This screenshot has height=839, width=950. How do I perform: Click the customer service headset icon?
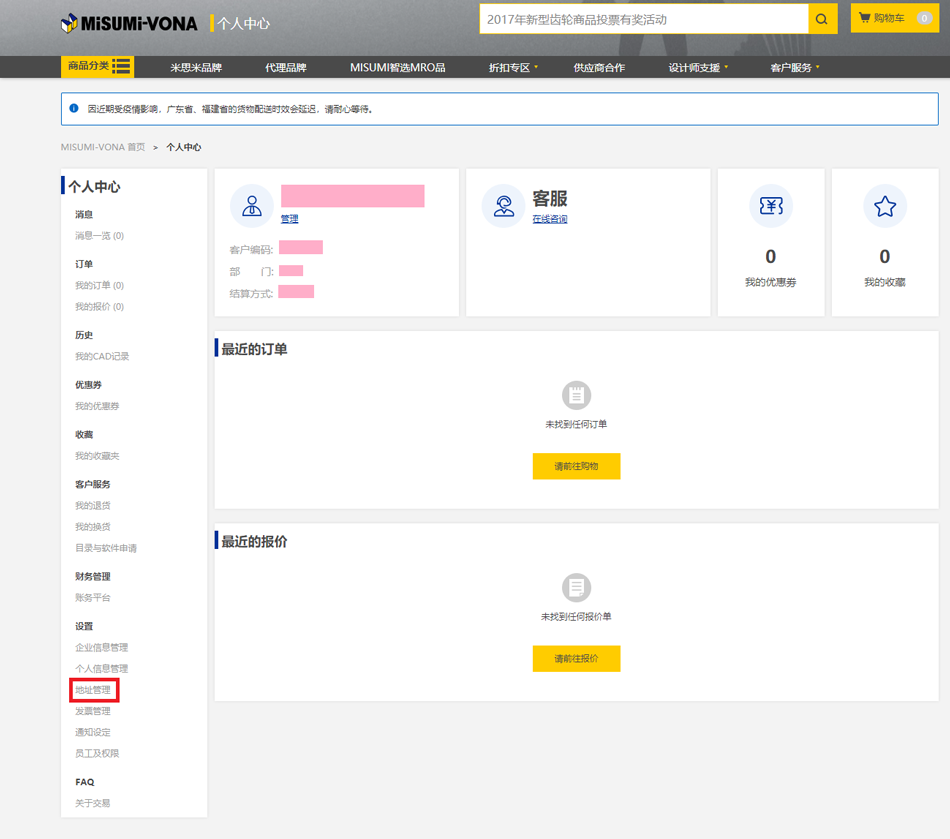503,206
